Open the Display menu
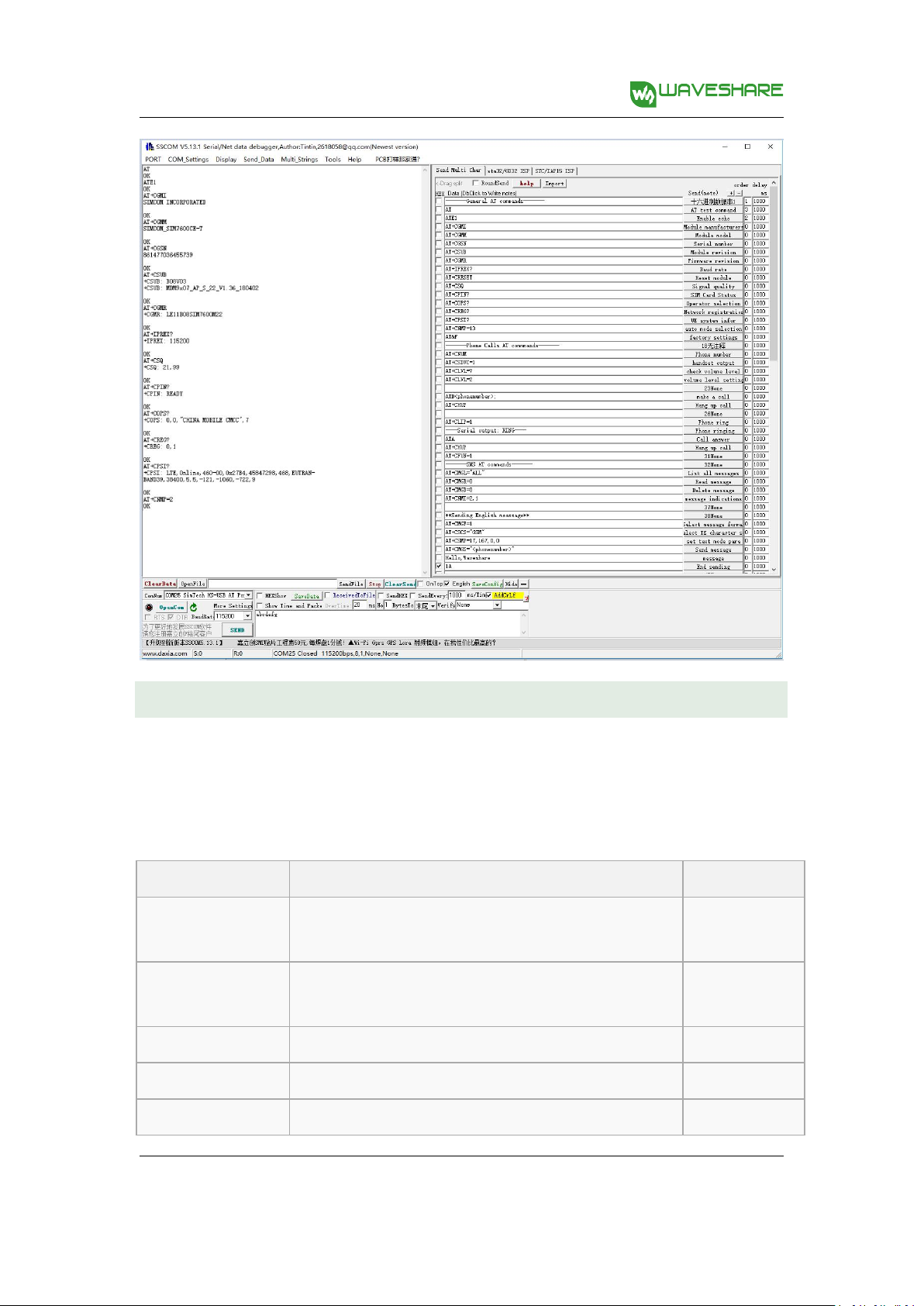 tap(226, 160)
